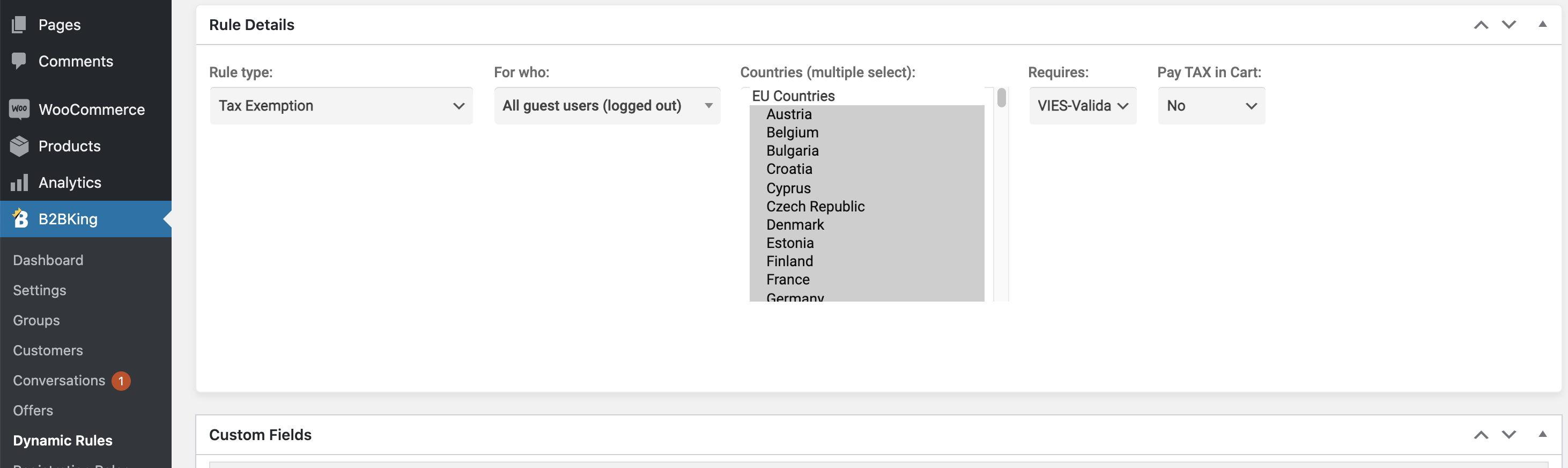Click the WooCommerce logo icon
This screenshot has height=468, width=1568.
pyautogui.click(x=19, y=109)
